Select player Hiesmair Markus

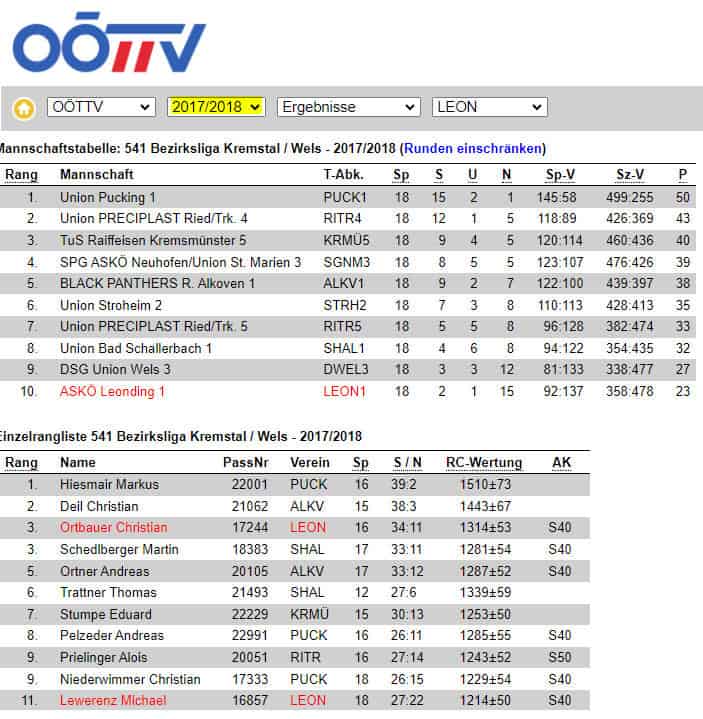110,485
